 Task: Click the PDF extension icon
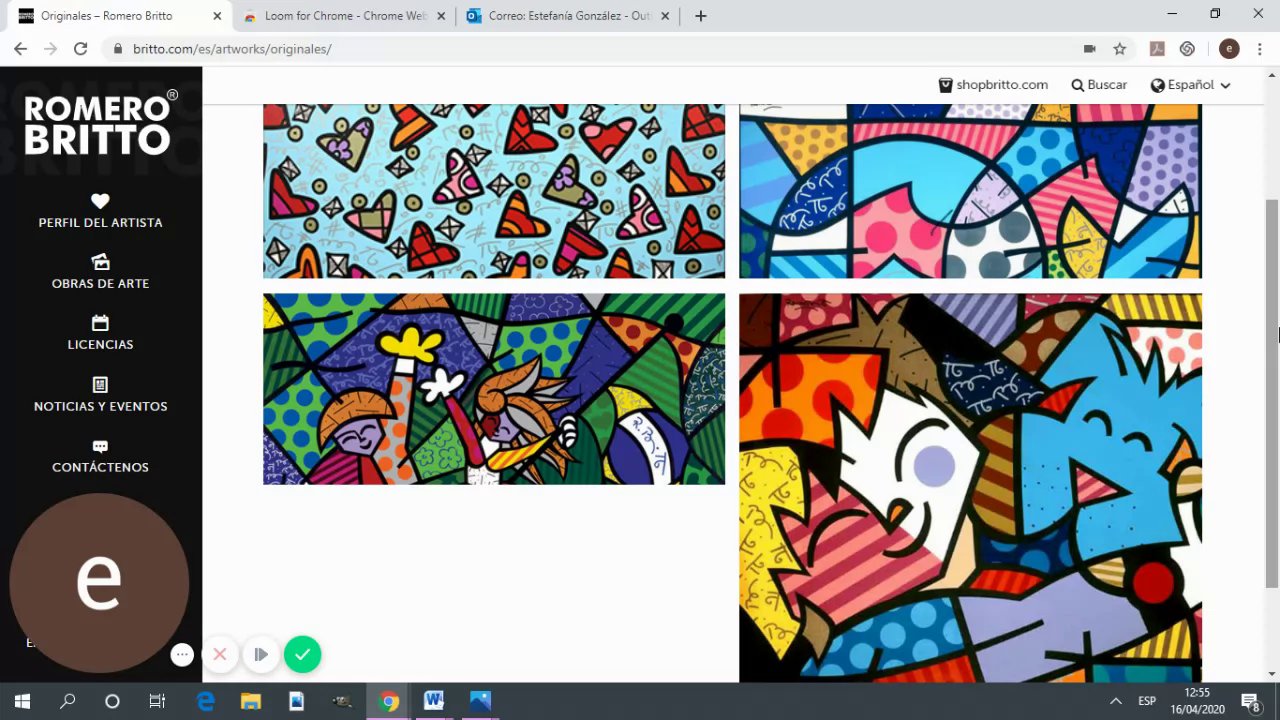1157,48
